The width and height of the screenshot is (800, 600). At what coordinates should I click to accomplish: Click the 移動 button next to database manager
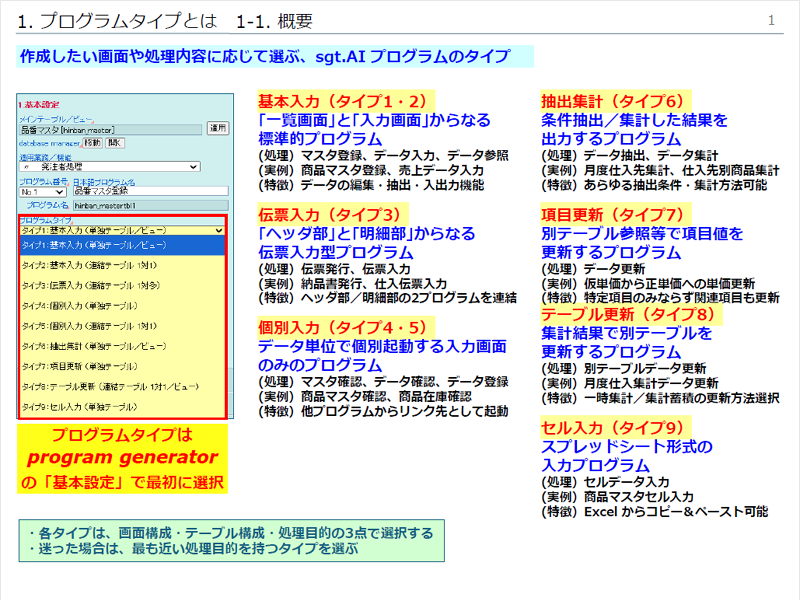tap(92, 143)
